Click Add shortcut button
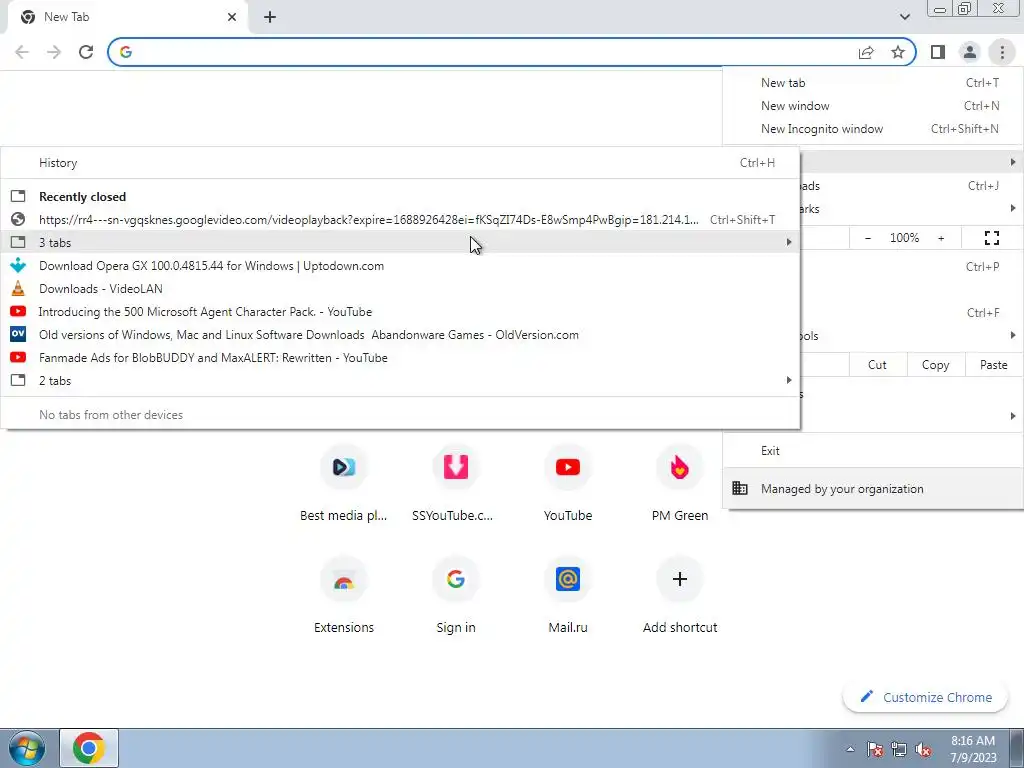Image resolution: width=1024 pixels, height=768 pixels. point(679,596)
